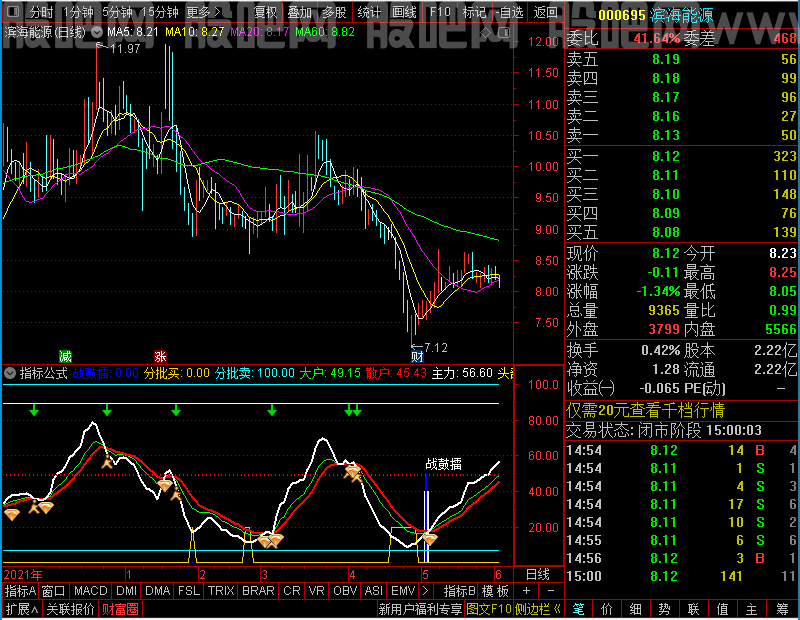Open the 财富圈 tab
The width and height of the screenshot is (800, 620).
click(120, 609)
